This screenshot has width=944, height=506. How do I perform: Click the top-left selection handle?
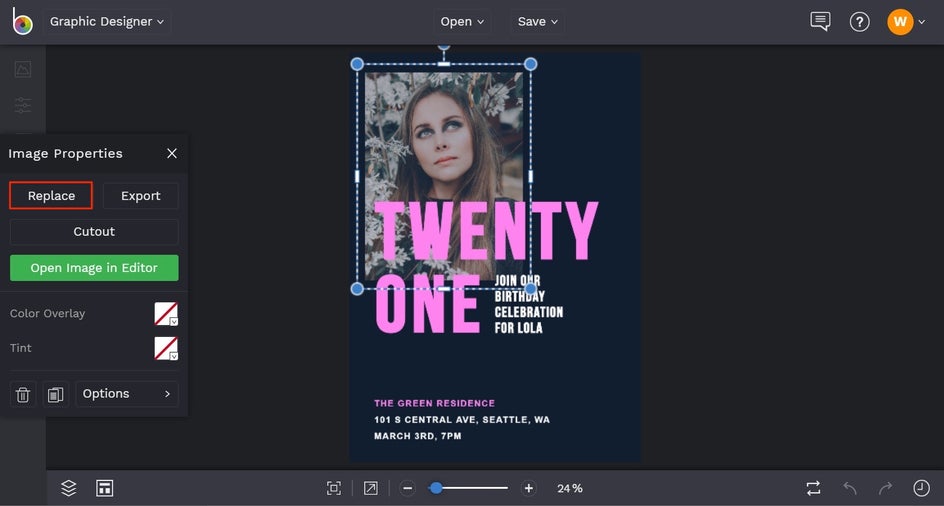(x=357, y=64)
